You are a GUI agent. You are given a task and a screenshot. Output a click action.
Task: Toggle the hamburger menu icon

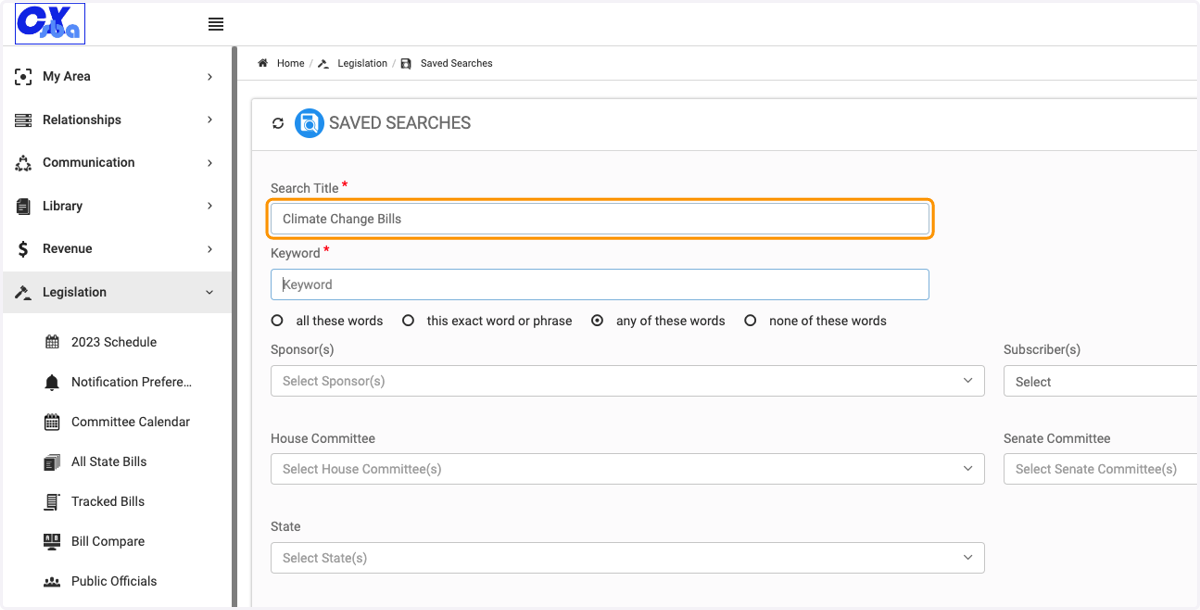click(216, 24)
